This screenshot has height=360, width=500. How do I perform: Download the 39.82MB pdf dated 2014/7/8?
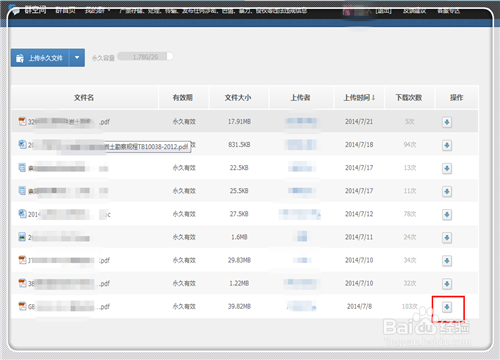[447, 307]
